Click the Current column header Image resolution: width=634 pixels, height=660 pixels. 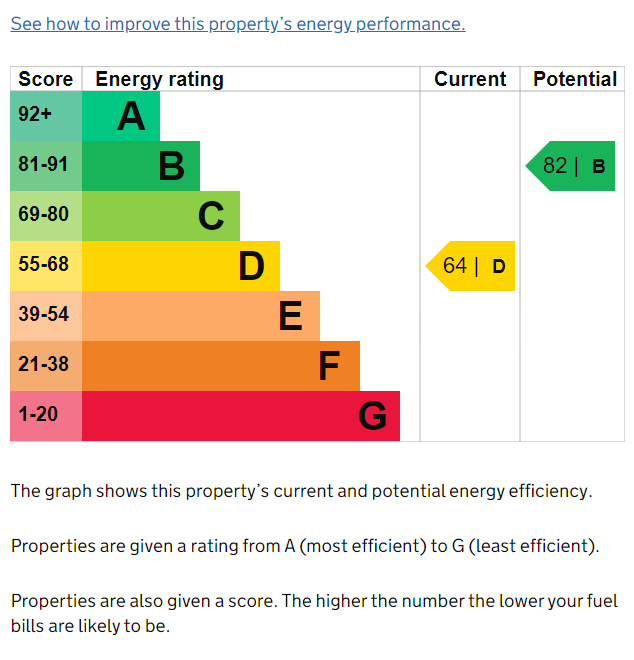[470, 79]
